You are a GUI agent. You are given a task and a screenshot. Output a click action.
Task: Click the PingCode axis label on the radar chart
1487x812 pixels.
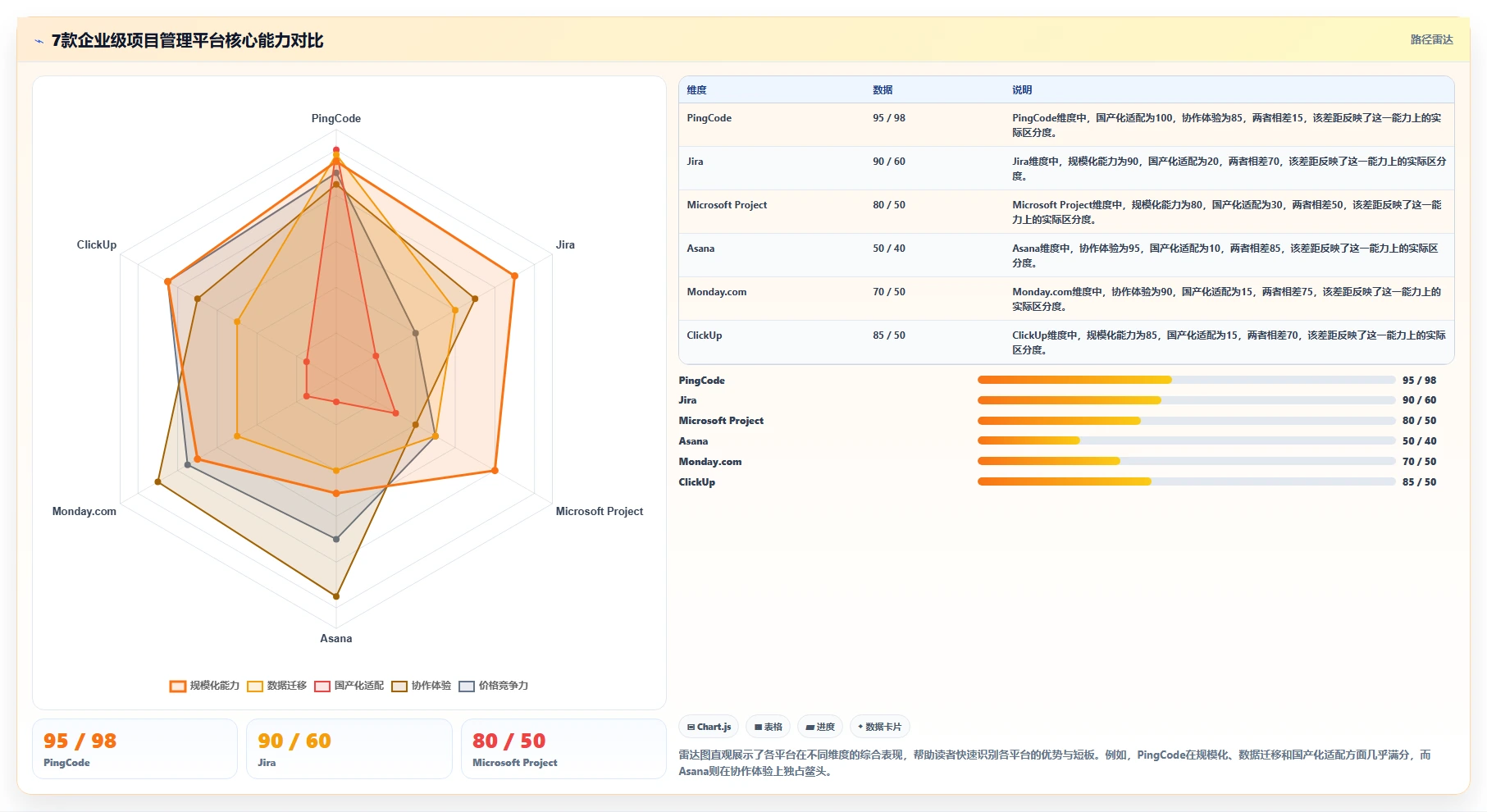[336, 118]
